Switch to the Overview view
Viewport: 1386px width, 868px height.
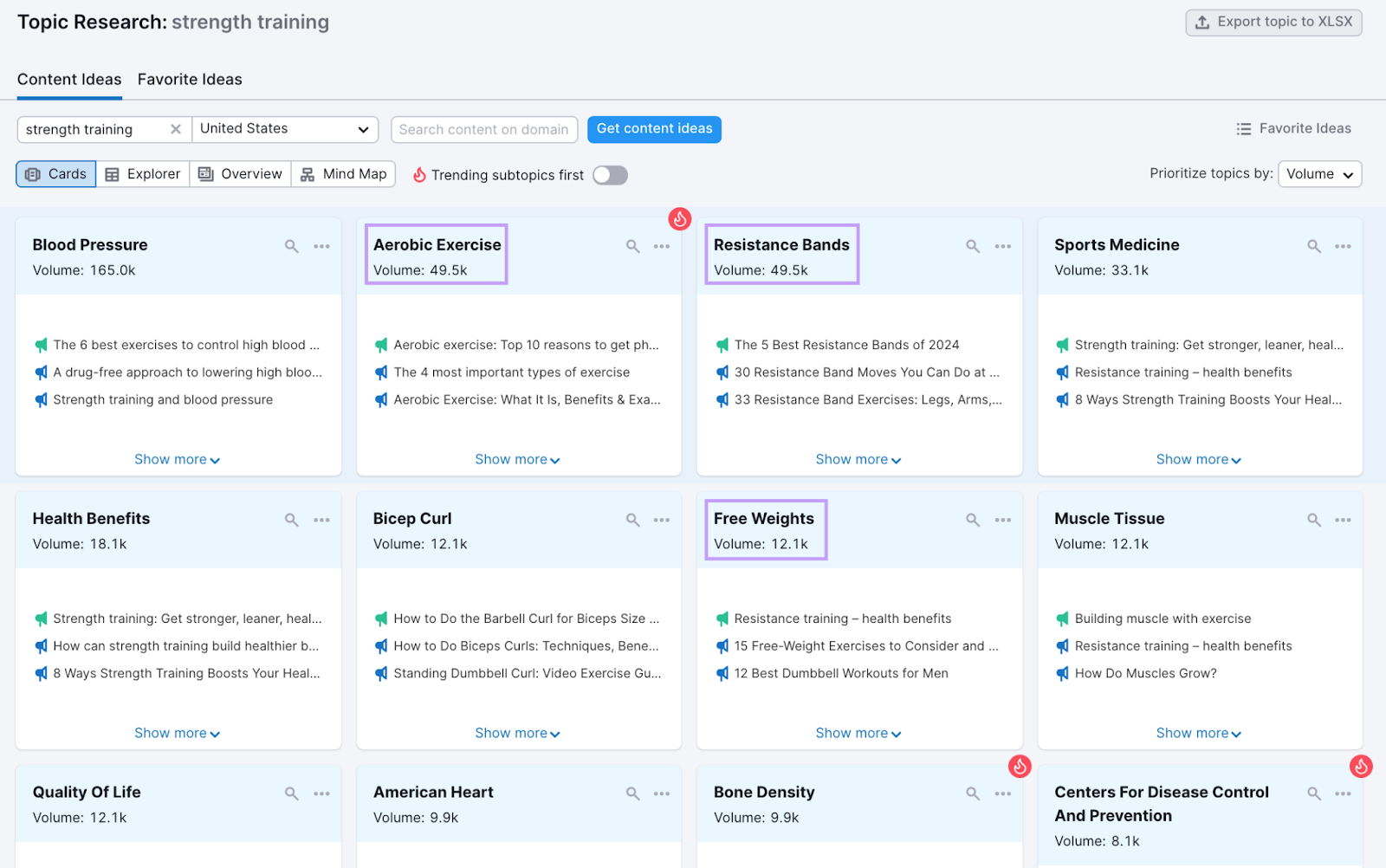point(240,174)
